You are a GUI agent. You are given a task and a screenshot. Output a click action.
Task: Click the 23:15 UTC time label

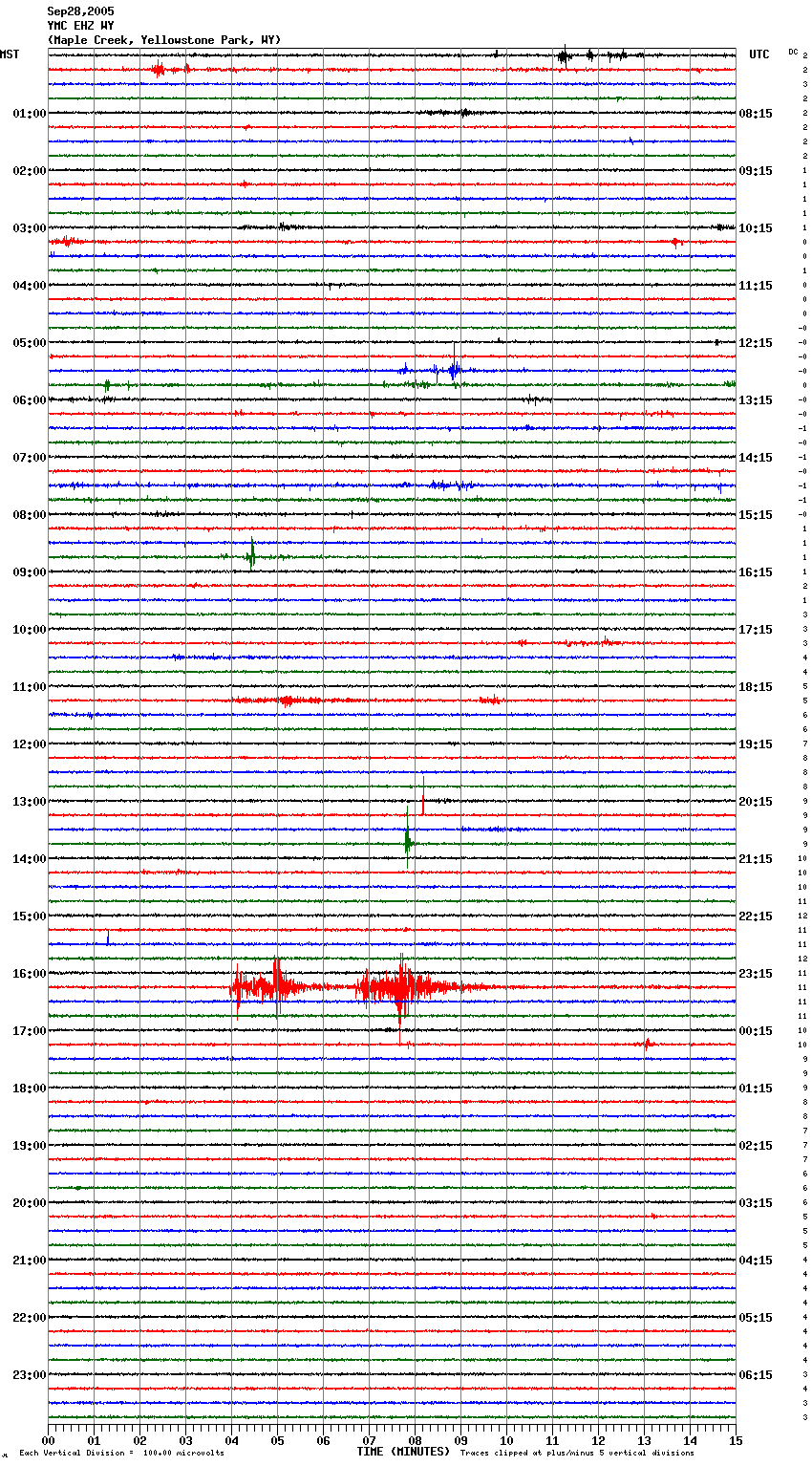[x=756, y=974]
